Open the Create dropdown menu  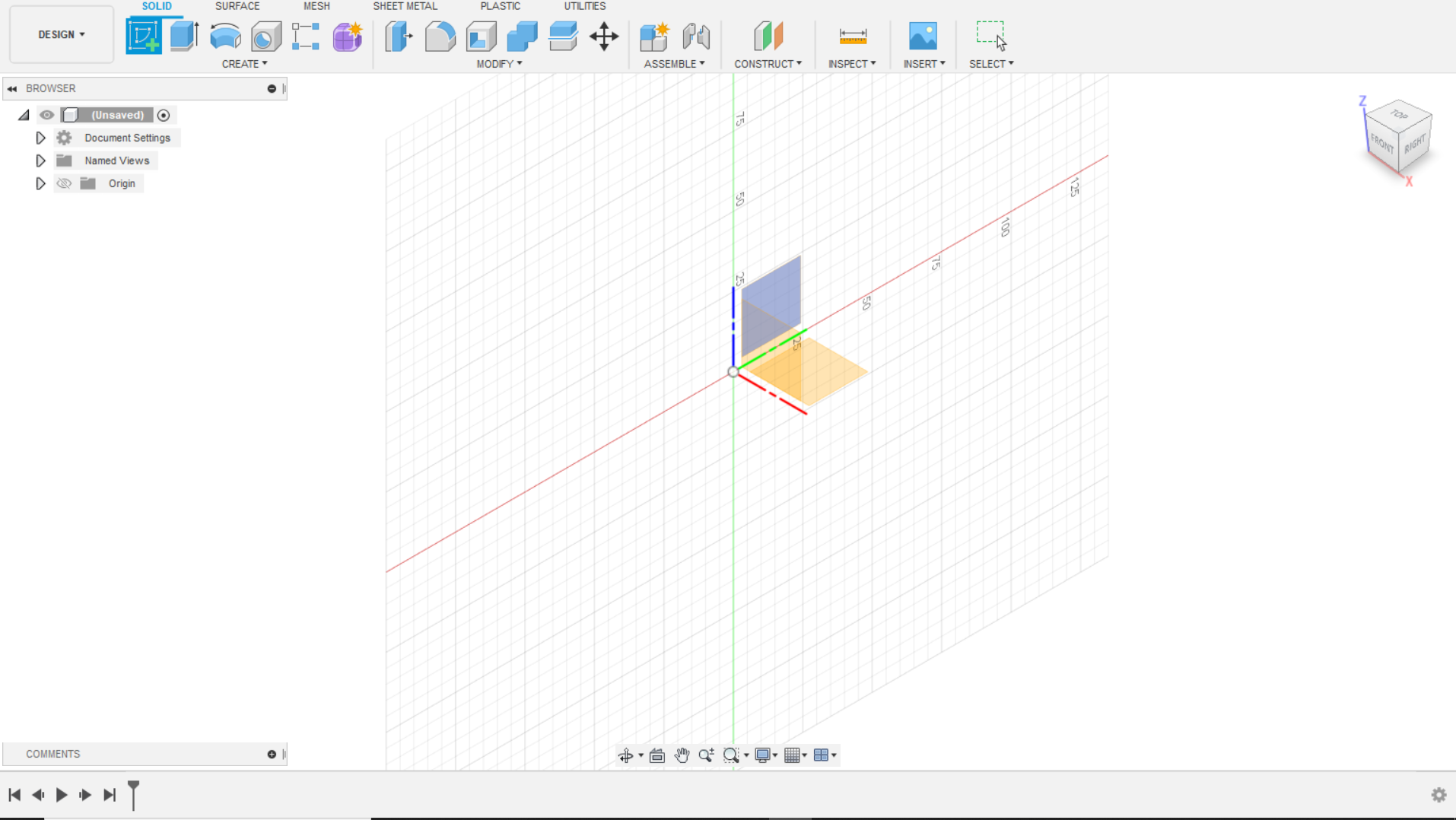coord(244,64)
